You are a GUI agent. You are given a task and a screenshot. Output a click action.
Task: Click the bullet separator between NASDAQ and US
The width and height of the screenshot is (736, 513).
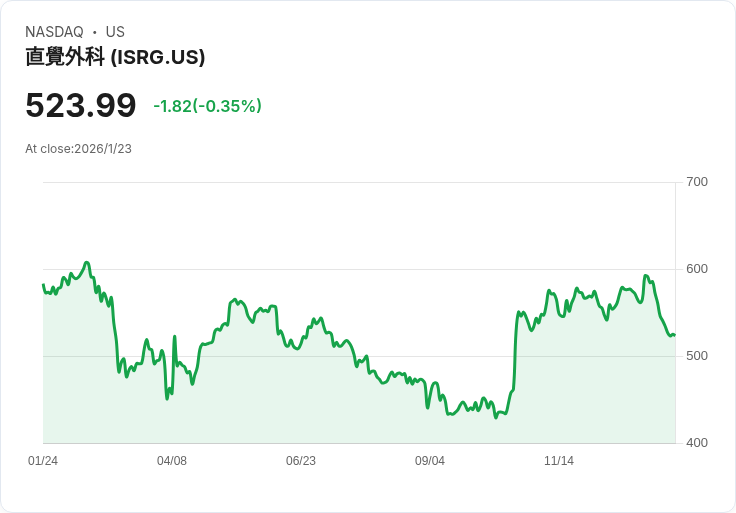pyautogui.click(x=94, y=32)
